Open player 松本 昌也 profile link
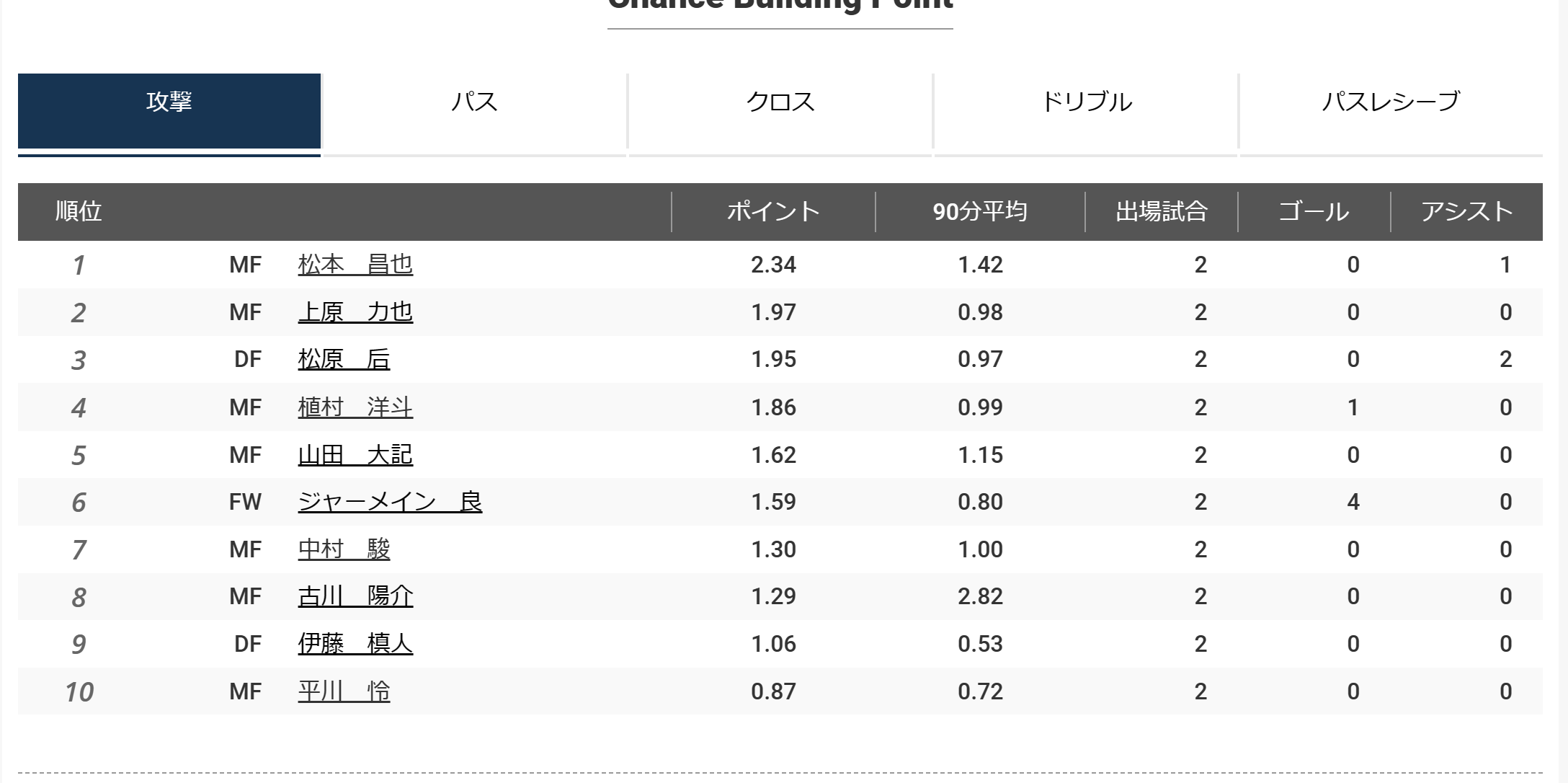Image resolution: width=1568 pixels, height=783 pixels. pos(355,265)
